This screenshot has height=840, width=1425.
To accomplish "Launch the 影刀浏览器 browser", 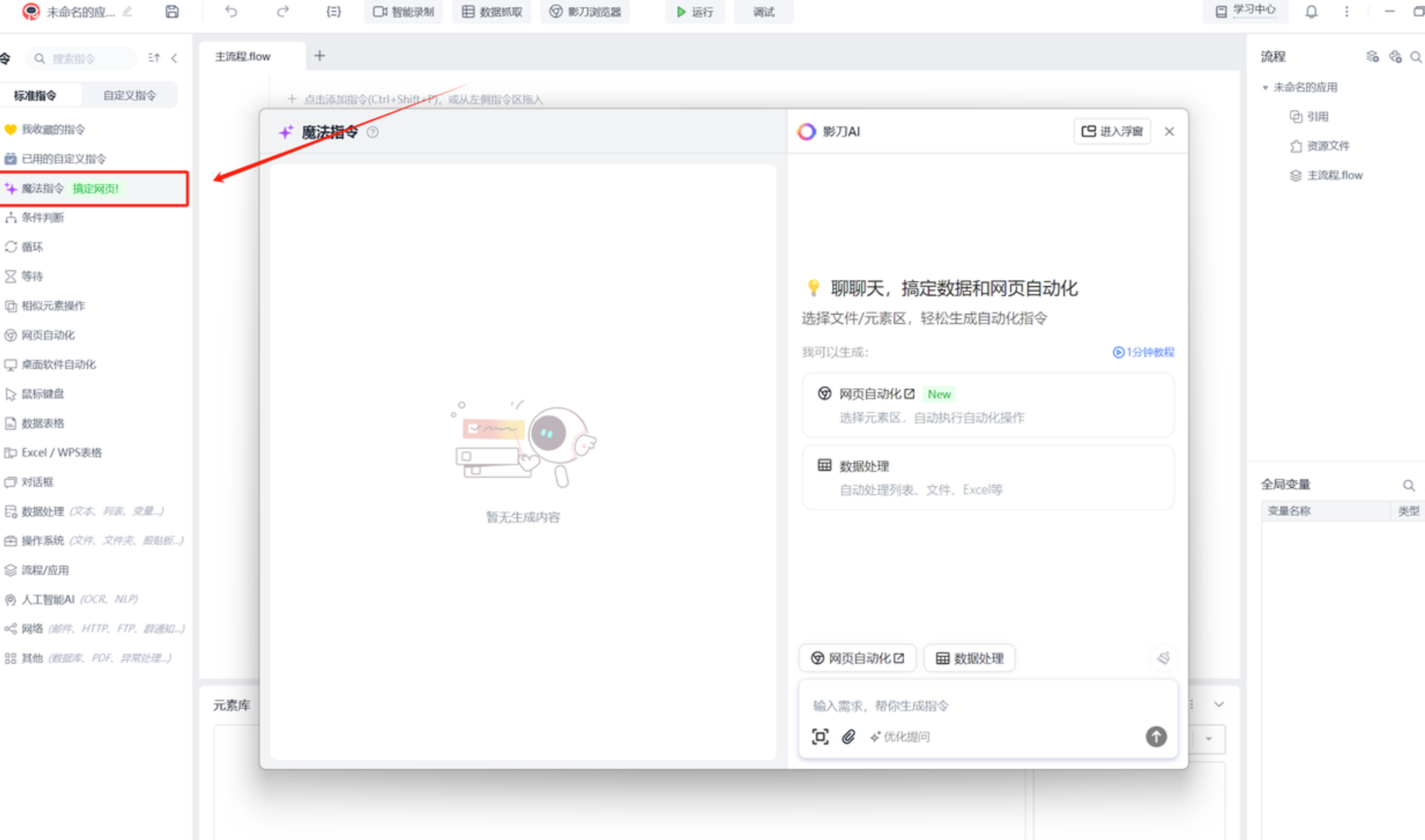I will click(584, 12).
